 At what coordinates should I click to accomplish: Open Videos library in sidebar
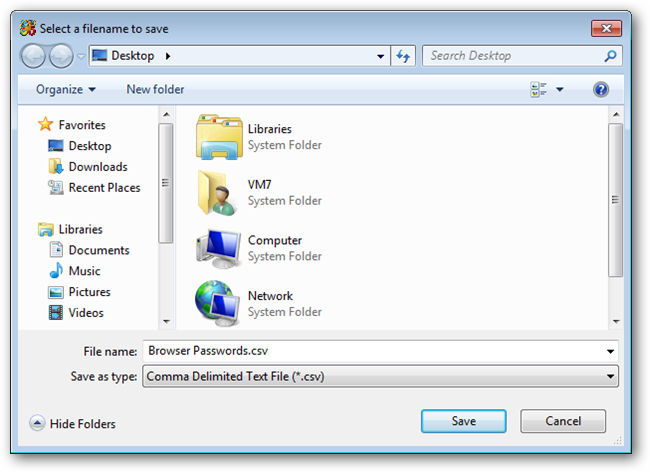86,313
